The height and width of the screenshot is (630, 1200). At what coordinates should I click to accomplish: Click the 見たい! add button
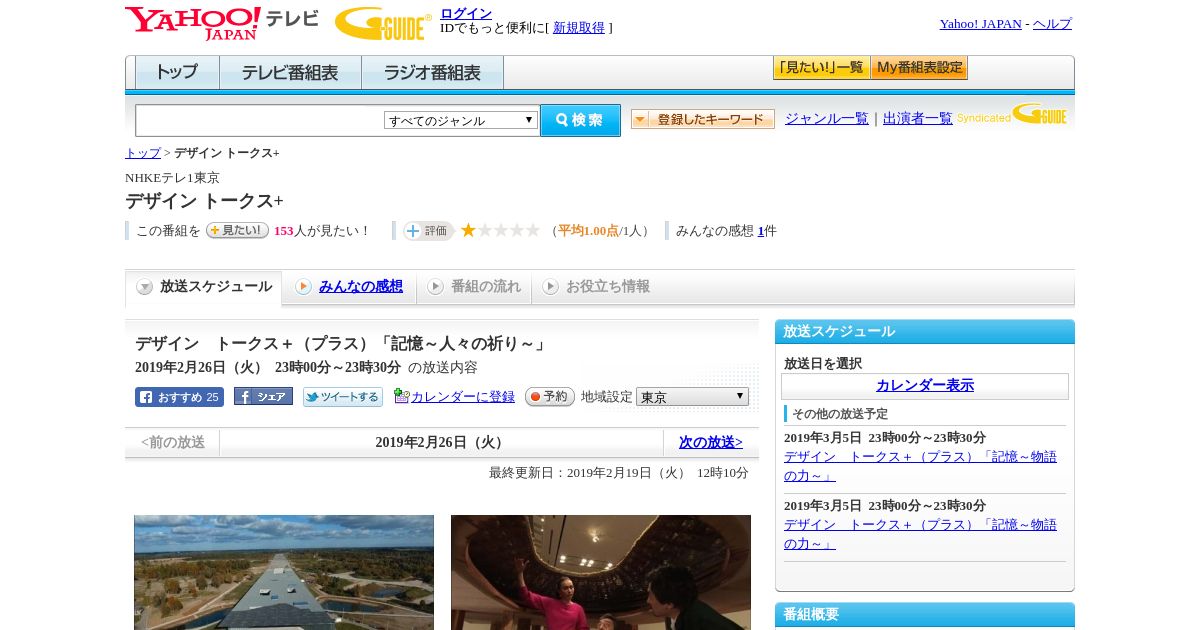237,230
